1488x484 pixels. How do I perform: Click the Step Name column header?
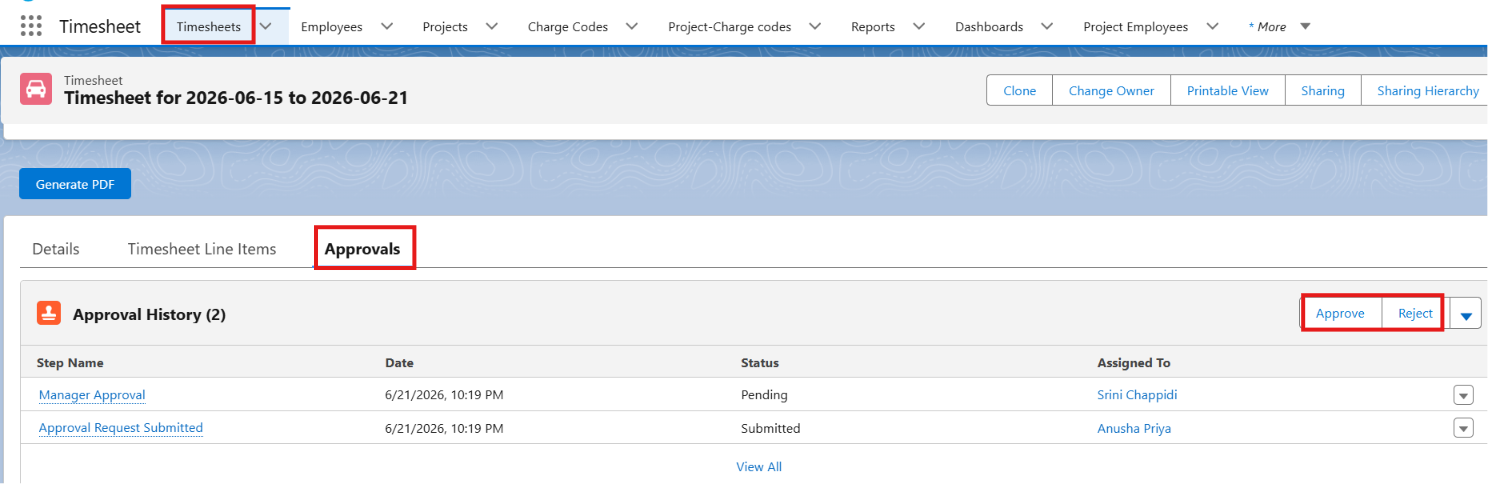tap(70, 363)
